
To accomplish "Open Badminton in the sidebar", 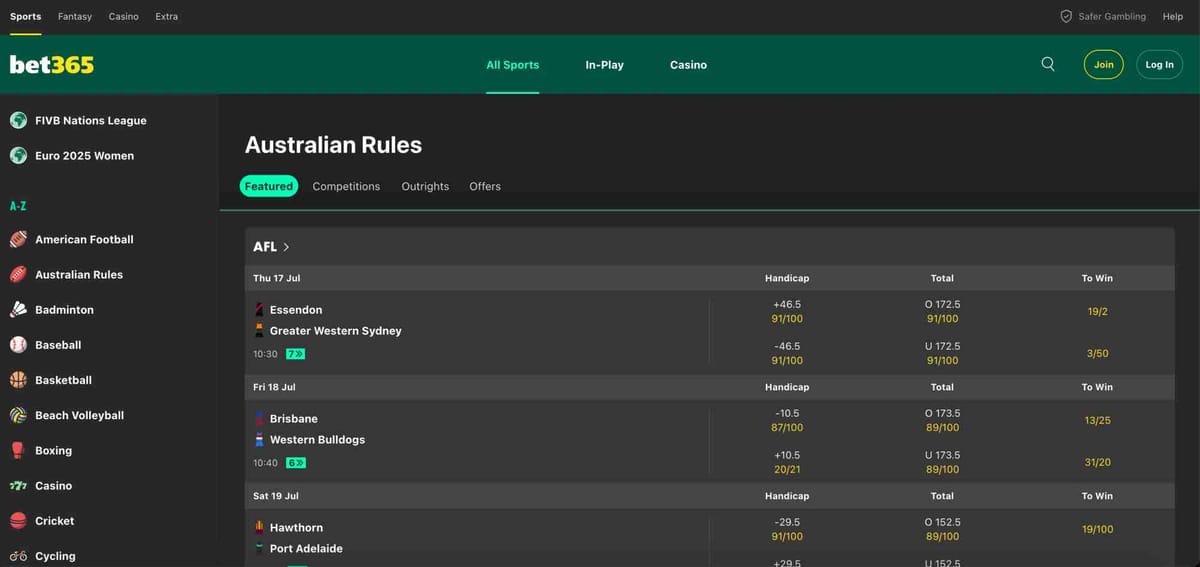I will [x=64, y=310].
